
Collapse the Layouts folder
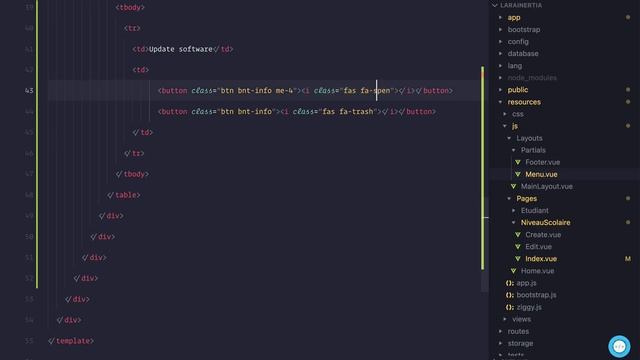(509, 138)
